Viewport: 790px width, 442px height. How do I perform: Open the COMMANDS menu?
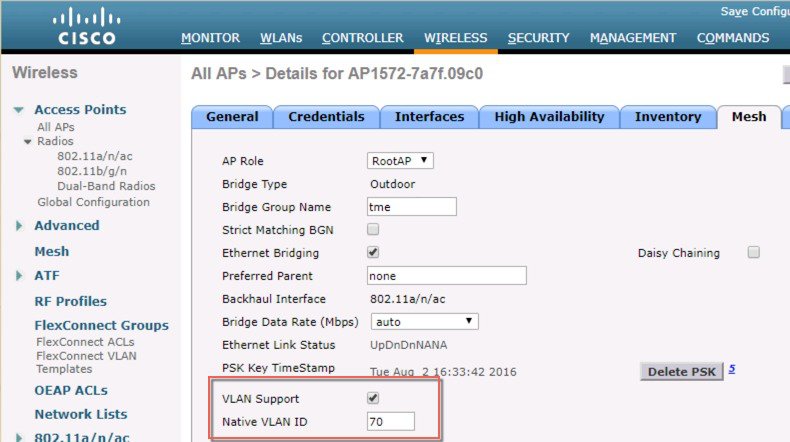[x=733, y=38]
